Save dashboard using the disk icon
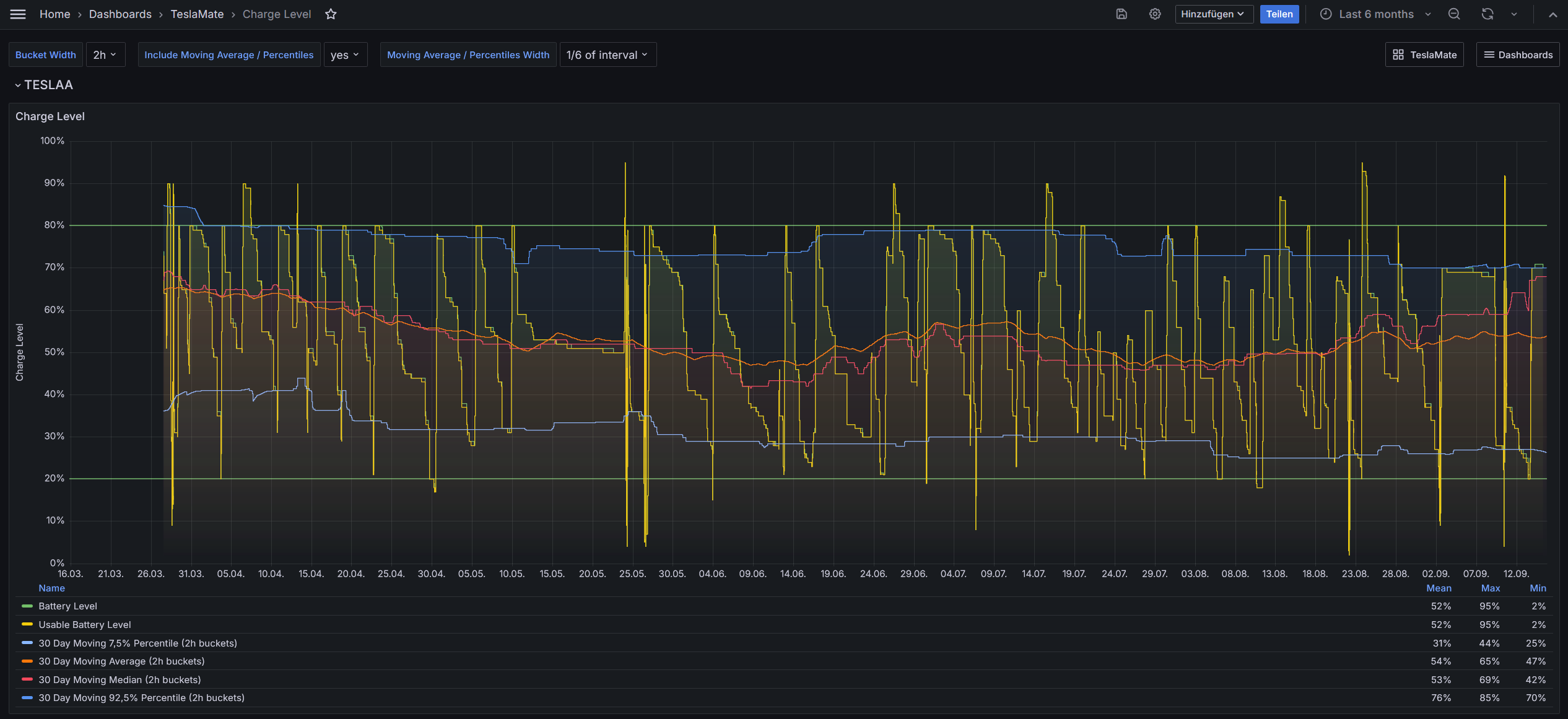The height and width of the screenshot is (719, 1568). pos(1122,14)
